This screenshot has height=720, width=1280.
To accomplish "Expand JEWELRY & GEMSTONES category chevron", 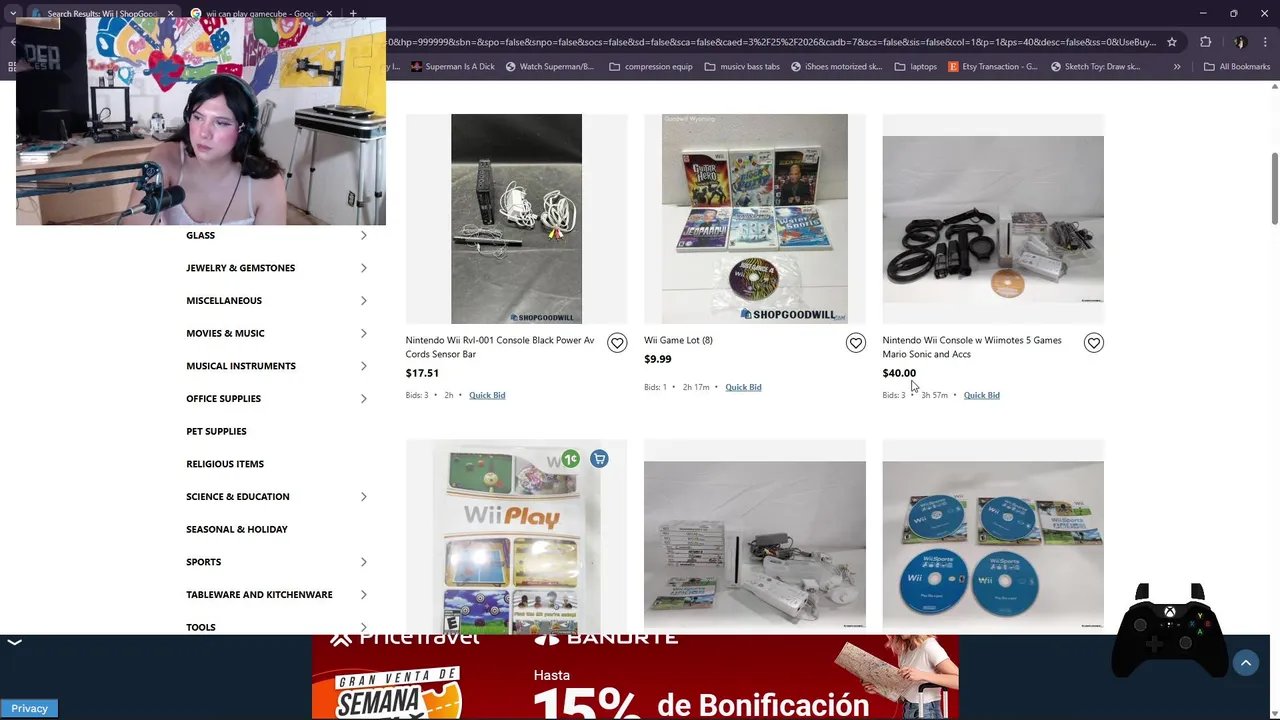I will 363,268.
